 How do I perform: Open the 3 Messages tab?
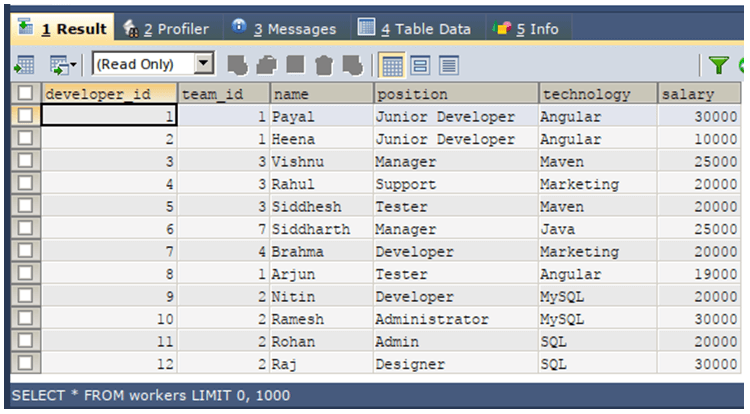pos(284,29)
